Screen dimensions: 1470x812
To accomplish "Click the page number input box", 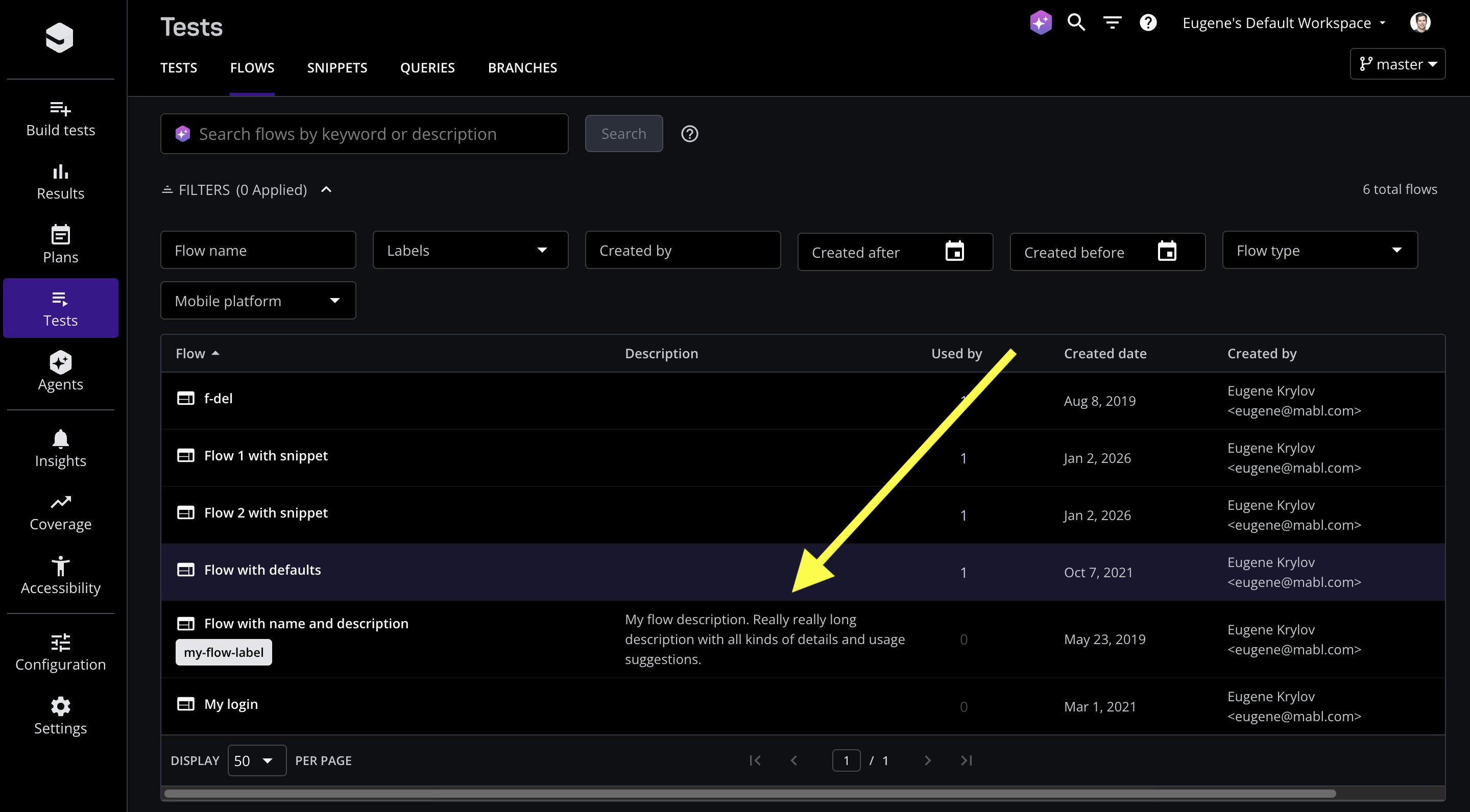I will 846,760.
